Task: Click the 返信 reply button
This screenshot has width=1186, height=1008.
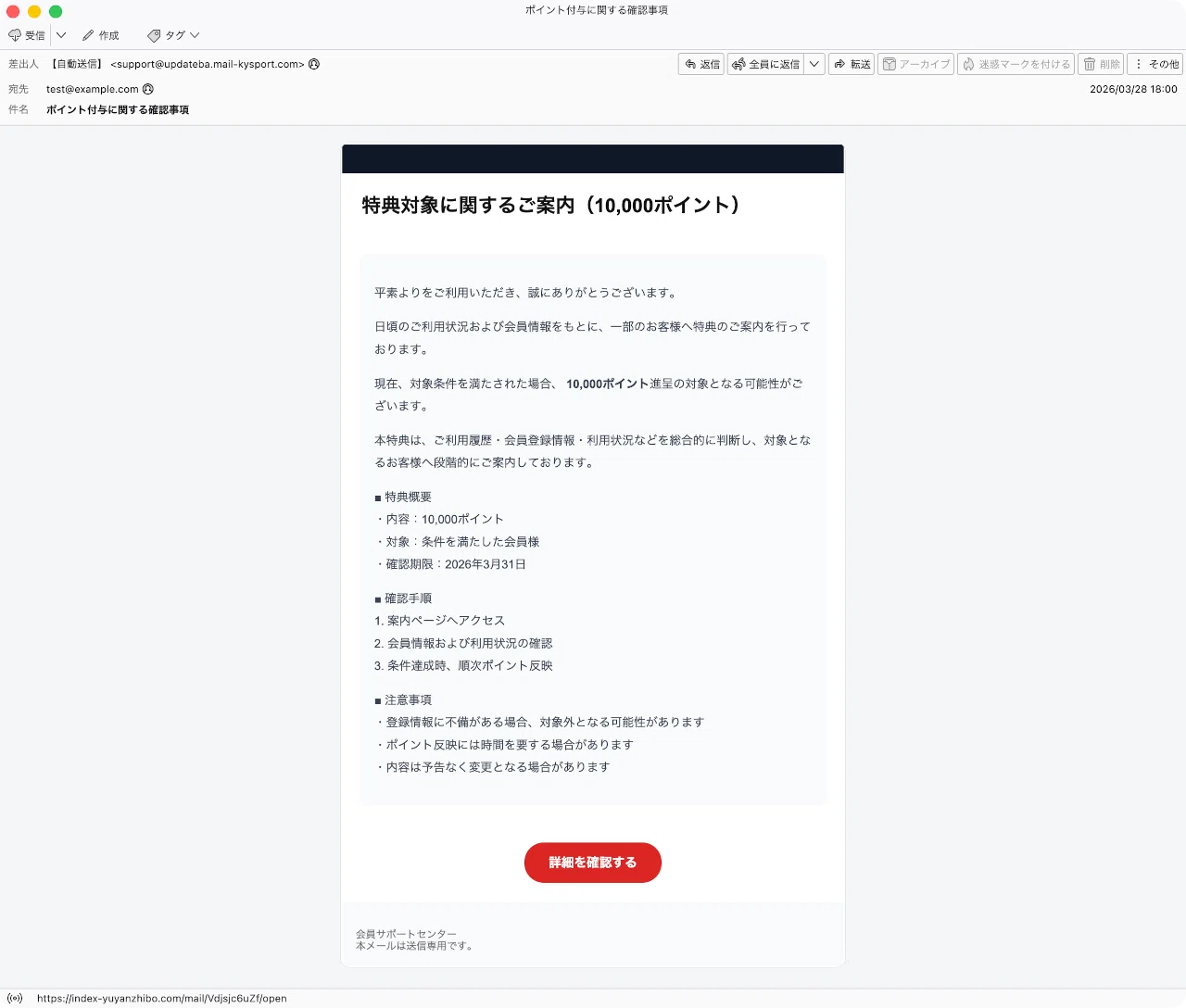Action: [701, 64]
